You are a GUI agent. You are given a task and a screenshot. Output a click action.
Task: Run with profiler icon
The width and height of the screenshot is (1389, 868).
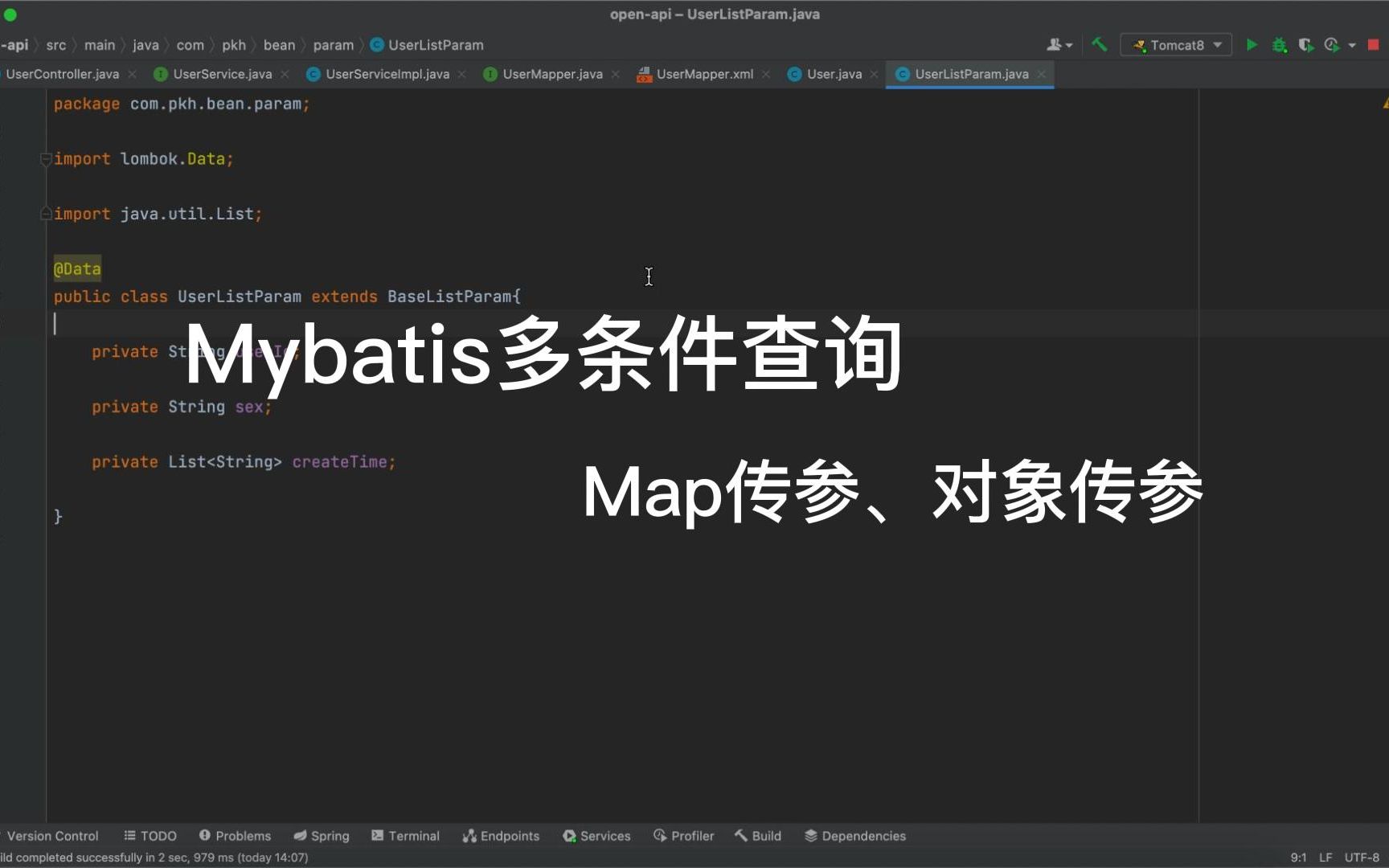[x=1332, y=45]
